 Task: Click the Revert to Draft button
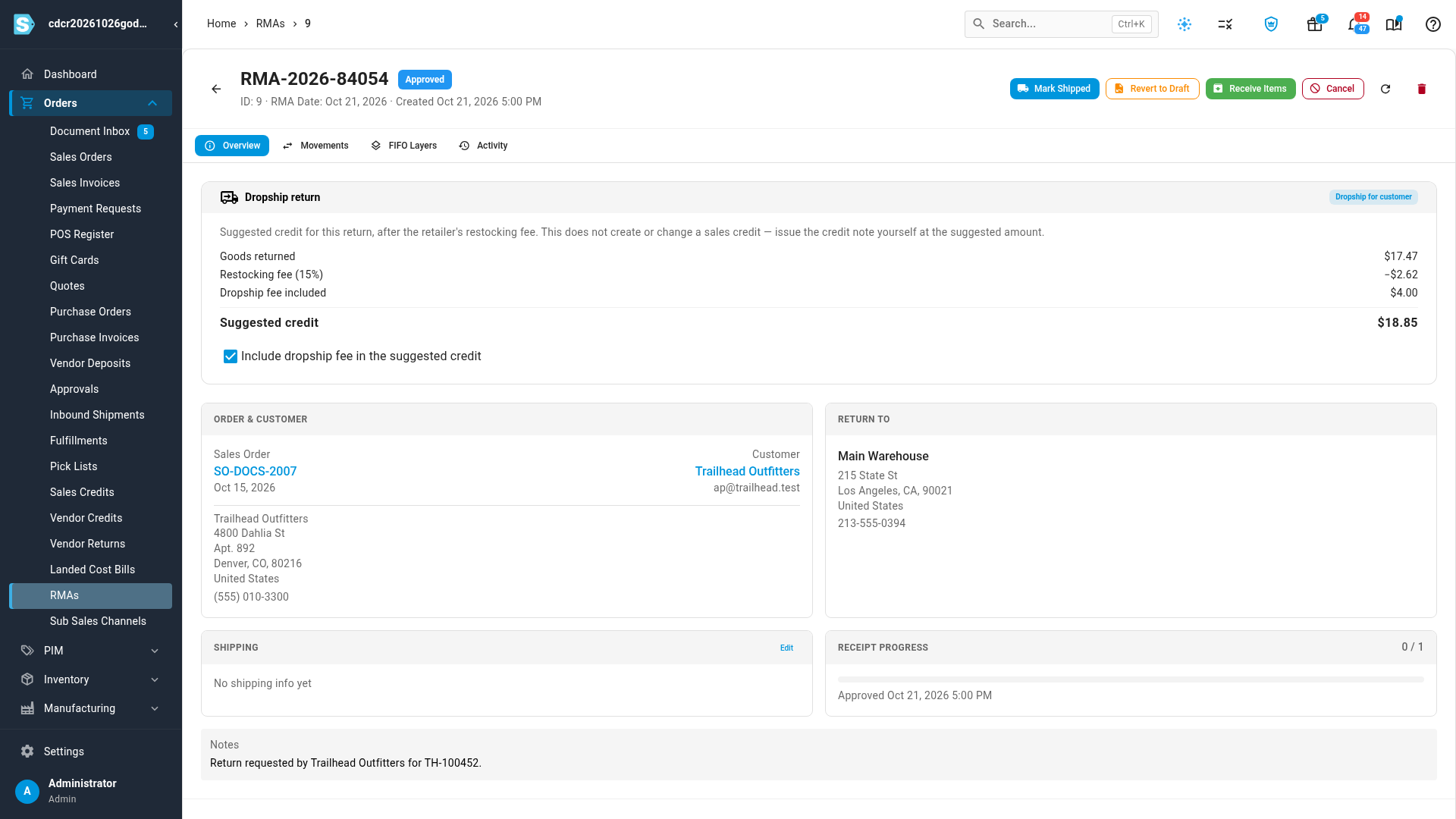click(x=1152, y=89)
